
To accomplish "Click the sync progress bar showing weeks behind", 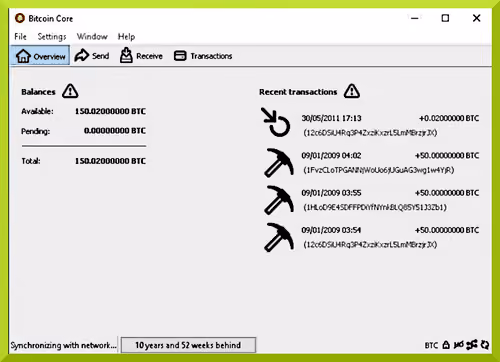I will [188, 345].
